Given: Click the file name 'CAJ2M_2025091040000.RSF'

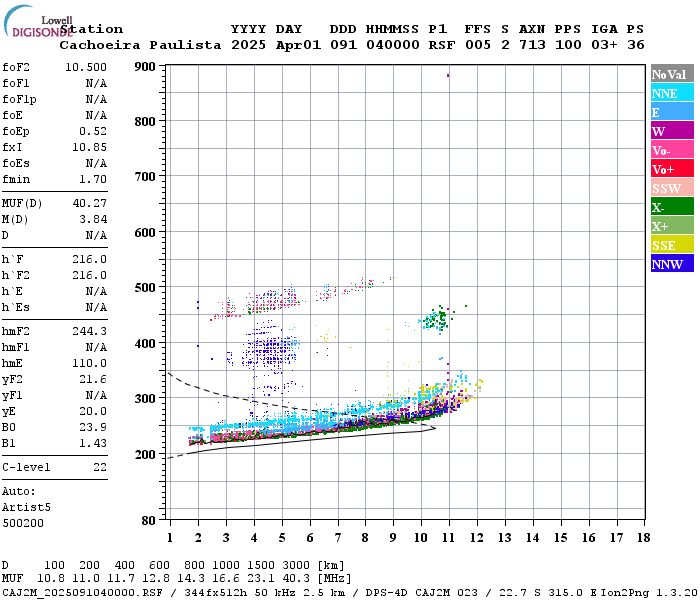Looking at the screenshot, I should tap(83, 593).
